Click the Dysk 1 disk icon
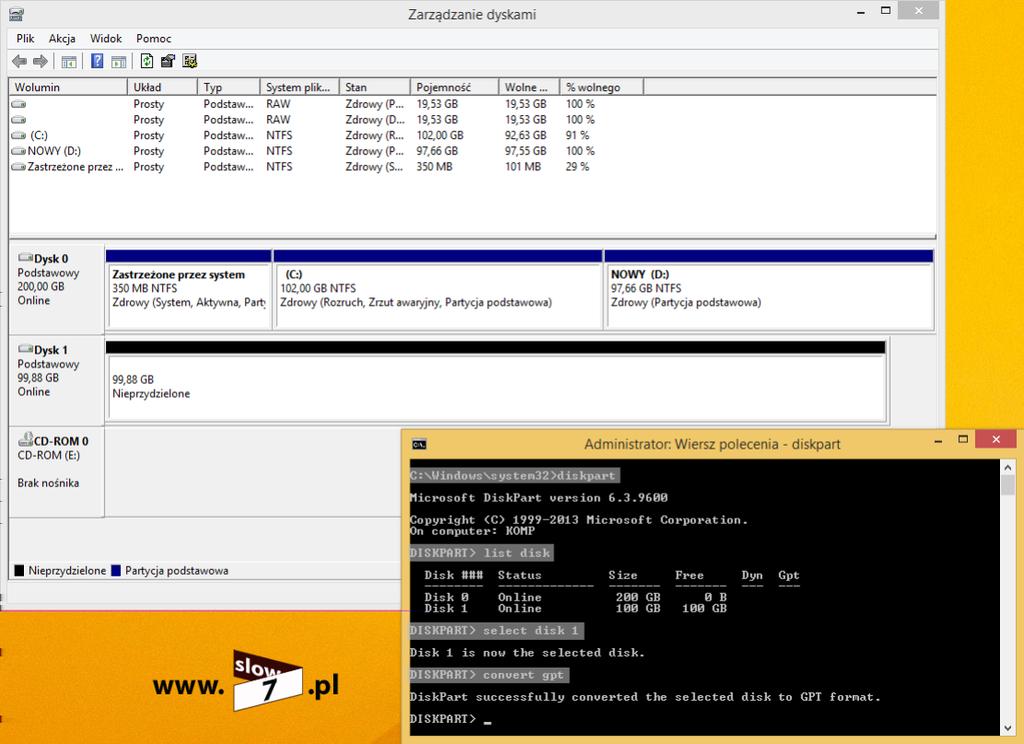 coord(25,349)
